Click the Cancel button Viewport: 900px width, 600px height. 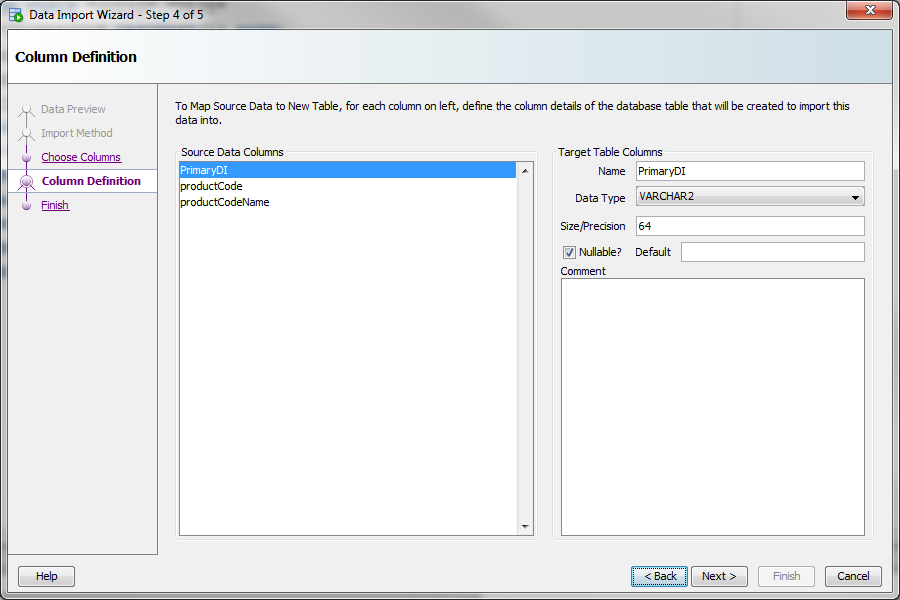[853, 576]
